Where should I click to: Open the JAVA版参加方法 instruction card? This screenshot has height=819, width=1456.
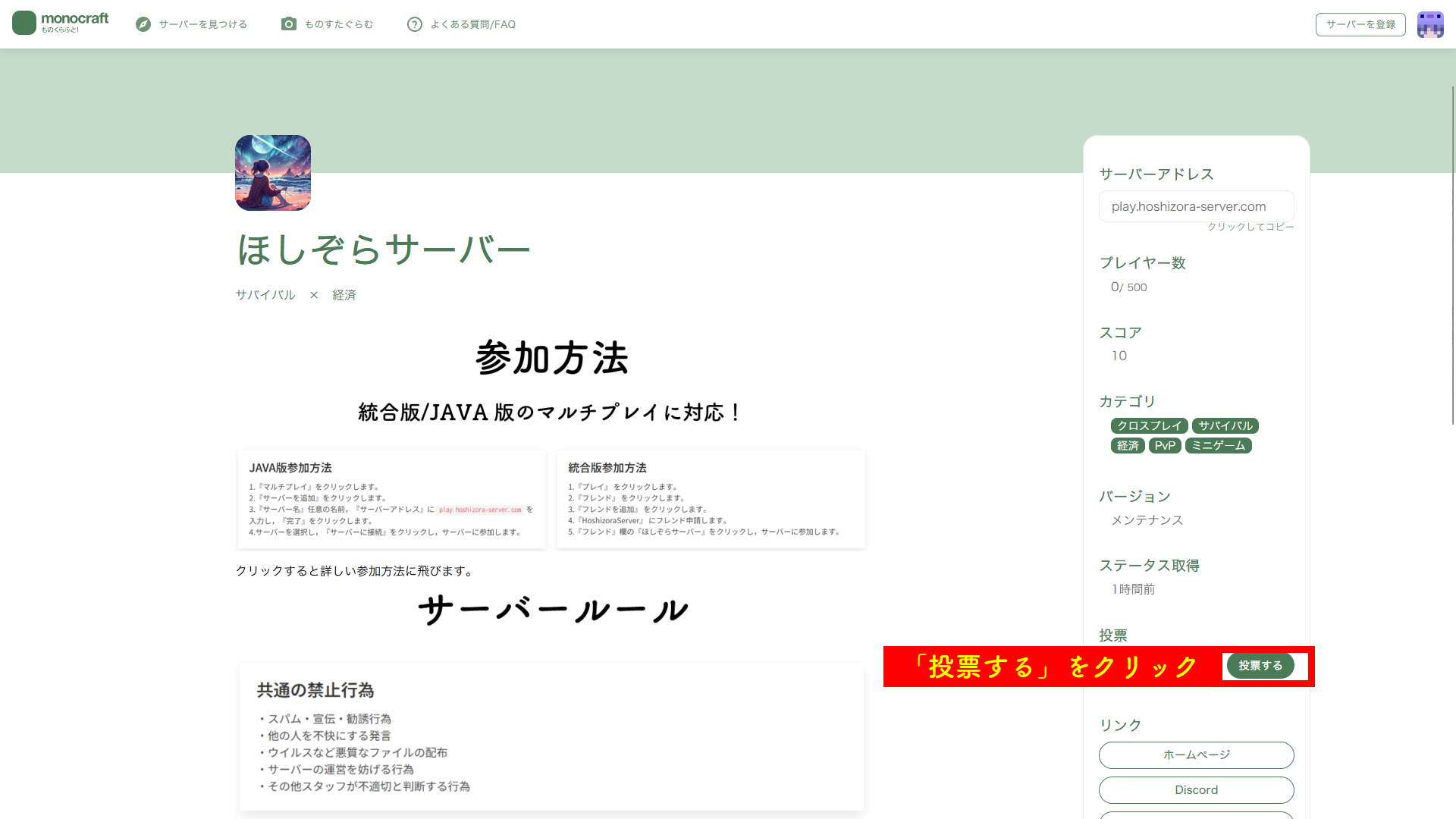pos(391,499)
